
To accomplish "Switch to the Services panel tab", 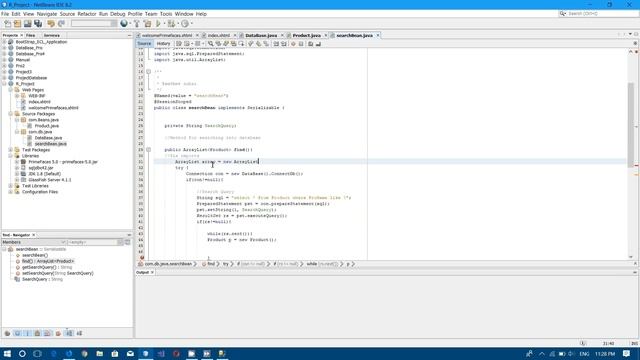I will pyautogui.click(x=52, y=36).
